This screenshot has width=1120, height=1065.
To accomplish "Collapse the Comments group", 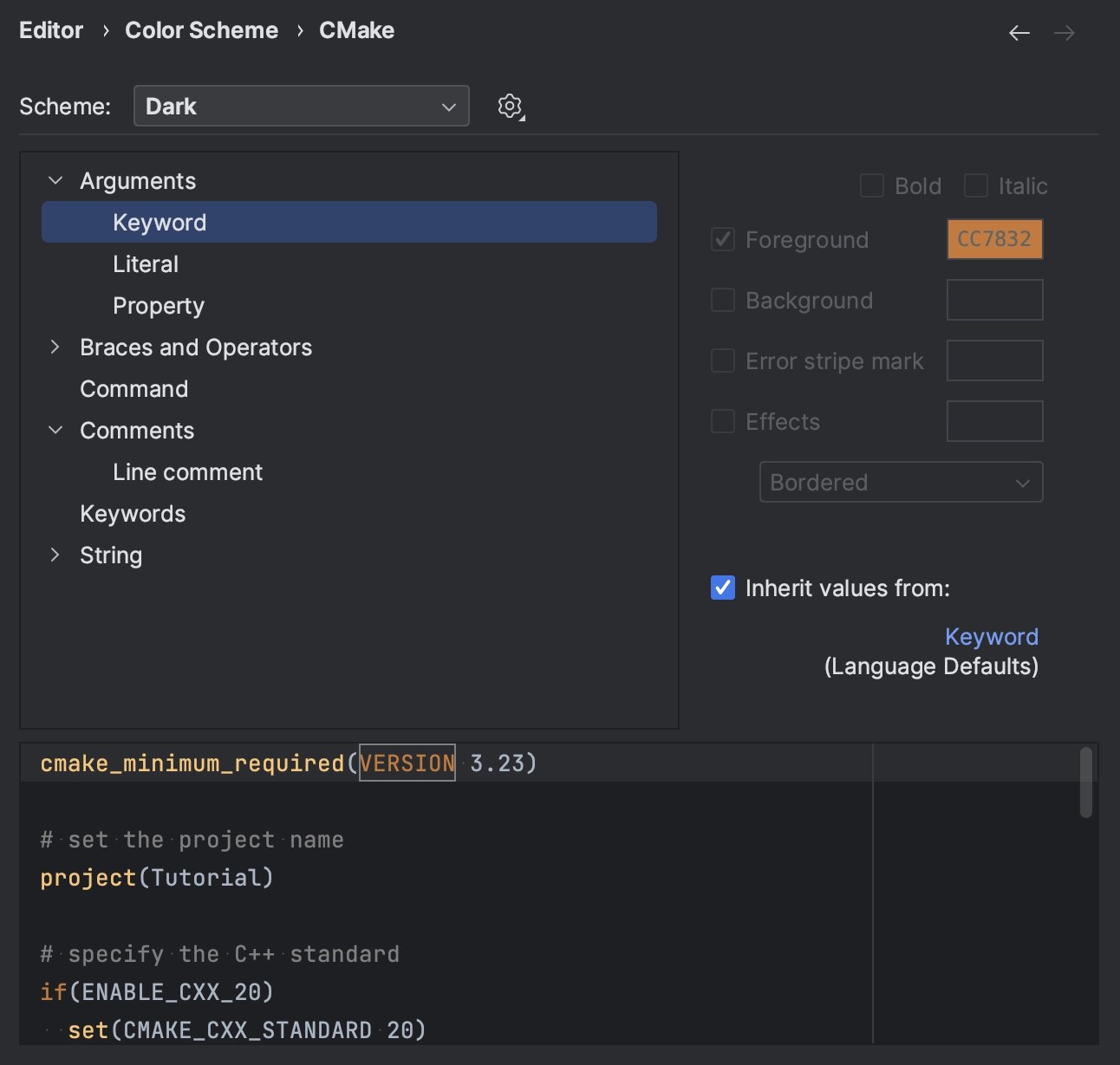I will (55, 430).
